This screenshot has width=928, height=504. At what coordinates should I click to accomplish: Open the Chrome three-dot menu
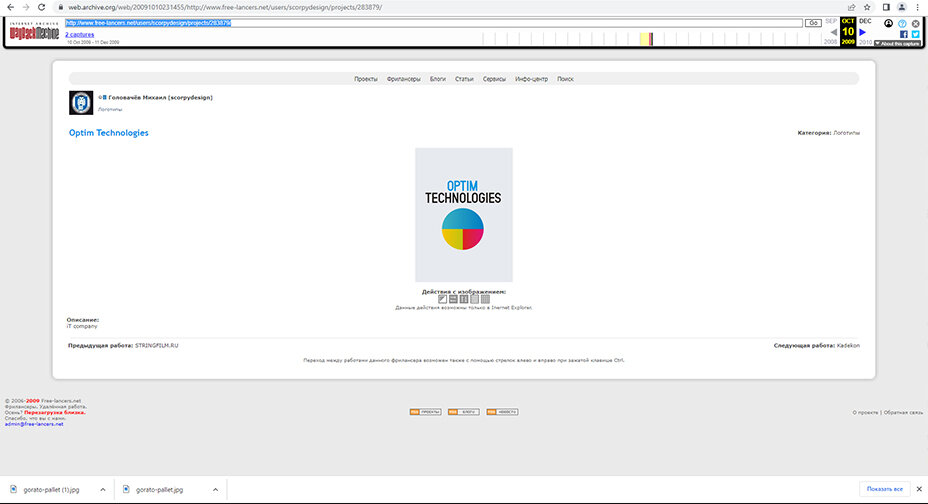click(x=917, y=7)
